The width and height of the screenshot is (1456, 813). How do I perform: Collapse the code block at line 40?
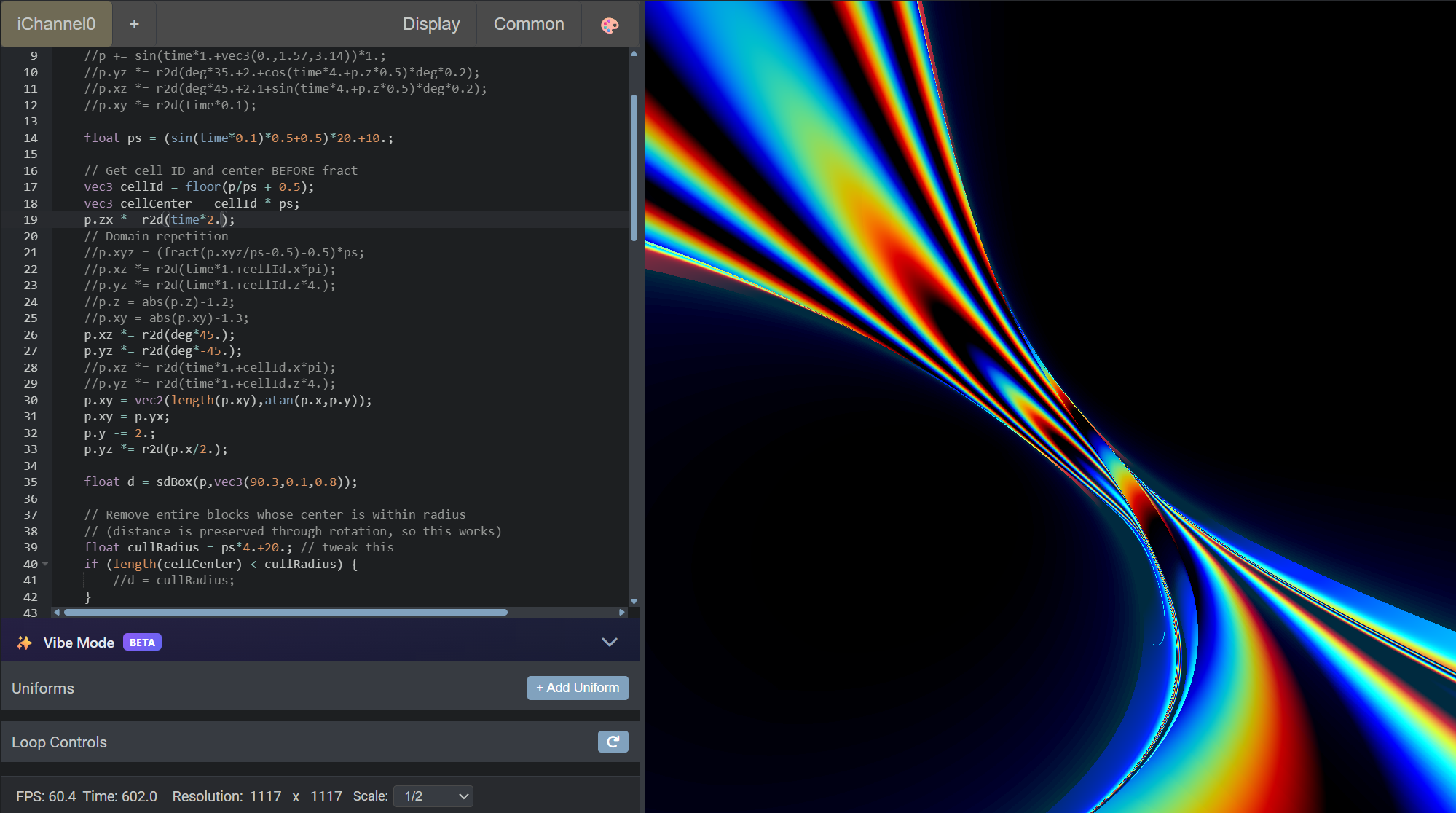tap(44, 563)
